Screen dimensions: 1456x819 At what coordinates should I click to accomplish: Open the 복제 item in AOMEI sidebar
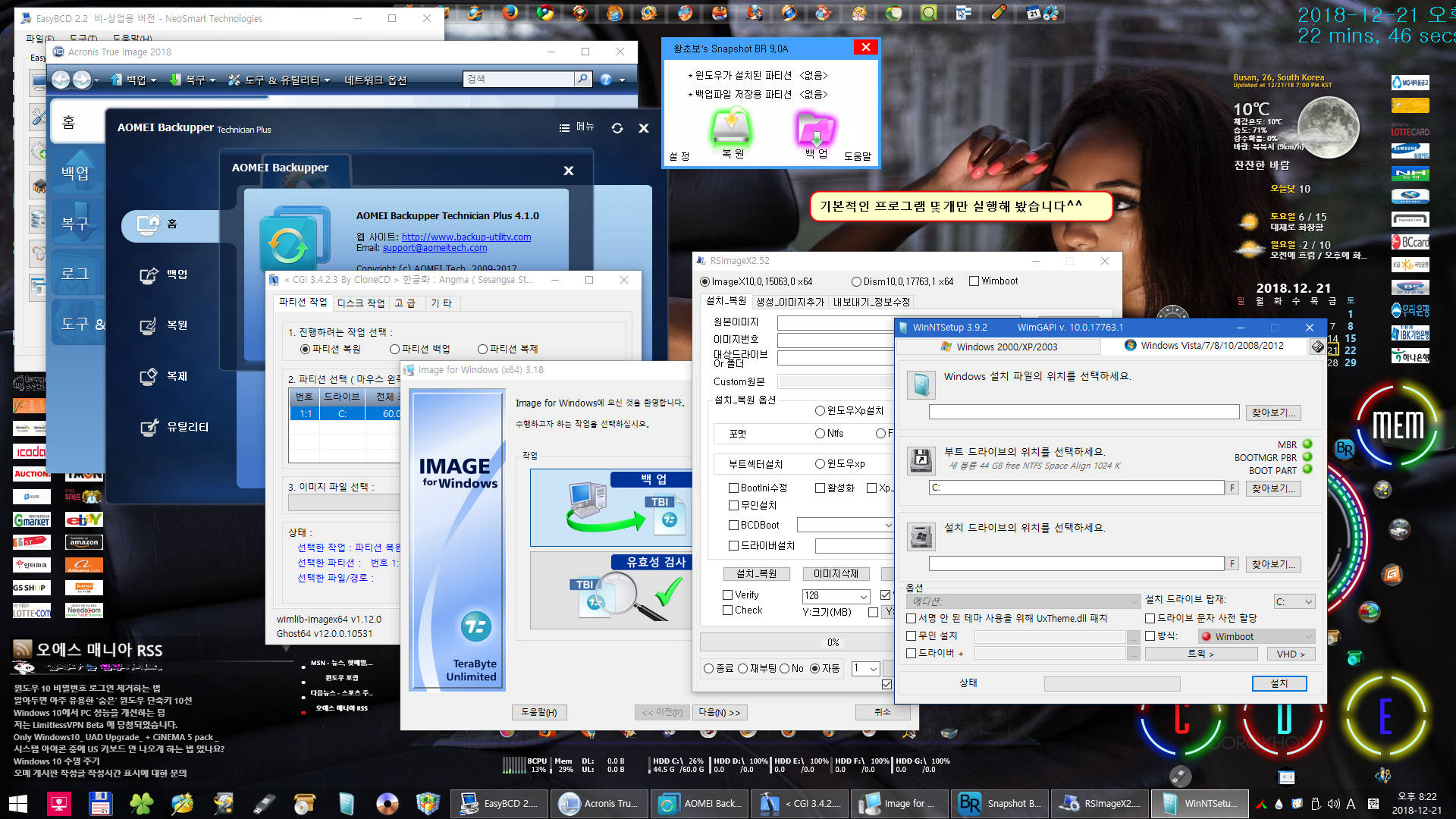[x=165, y=376]
